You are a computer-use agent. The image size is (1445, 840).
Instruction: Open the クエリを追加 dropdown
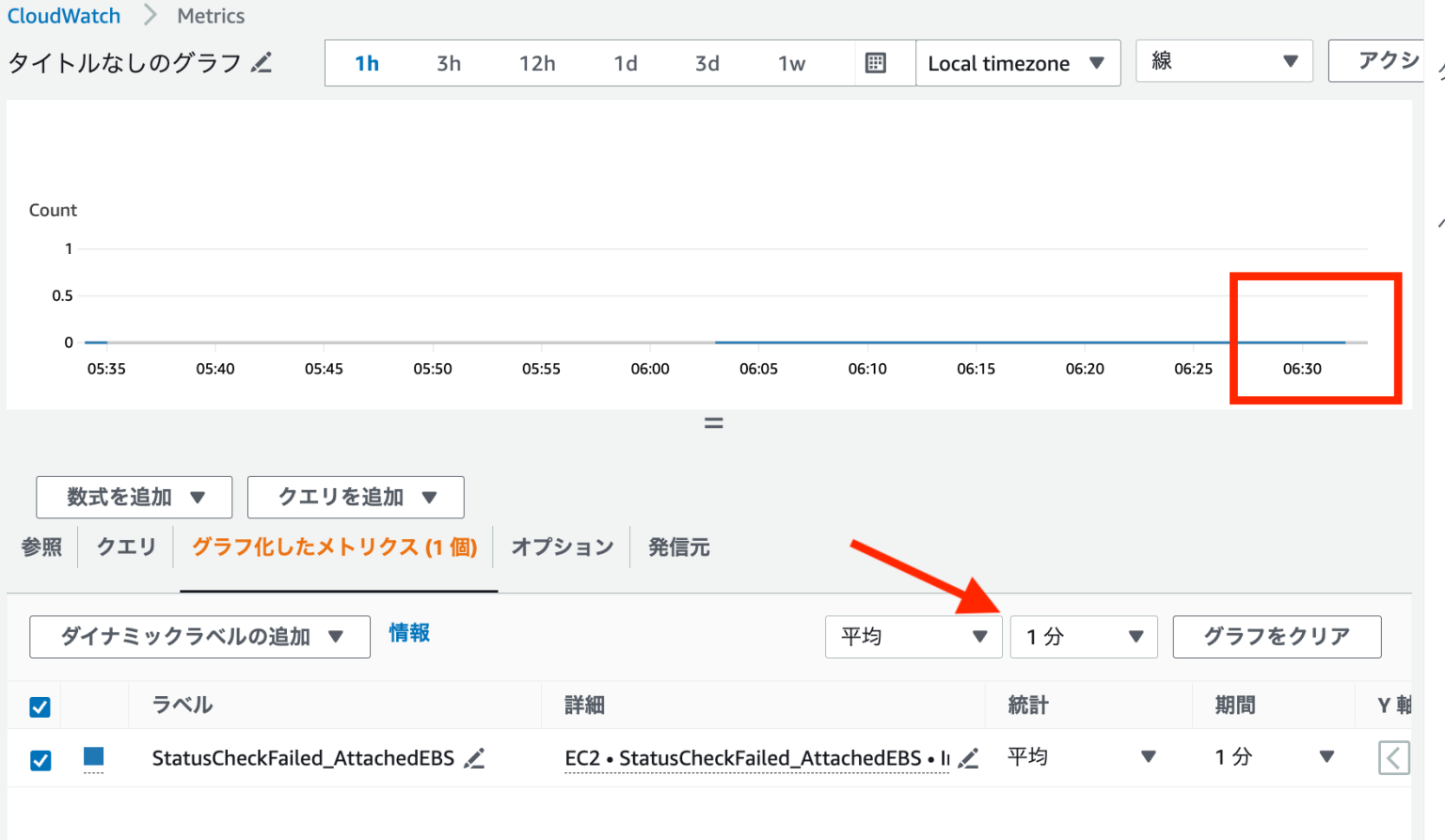pyautogui.click(x=356, y=497)
